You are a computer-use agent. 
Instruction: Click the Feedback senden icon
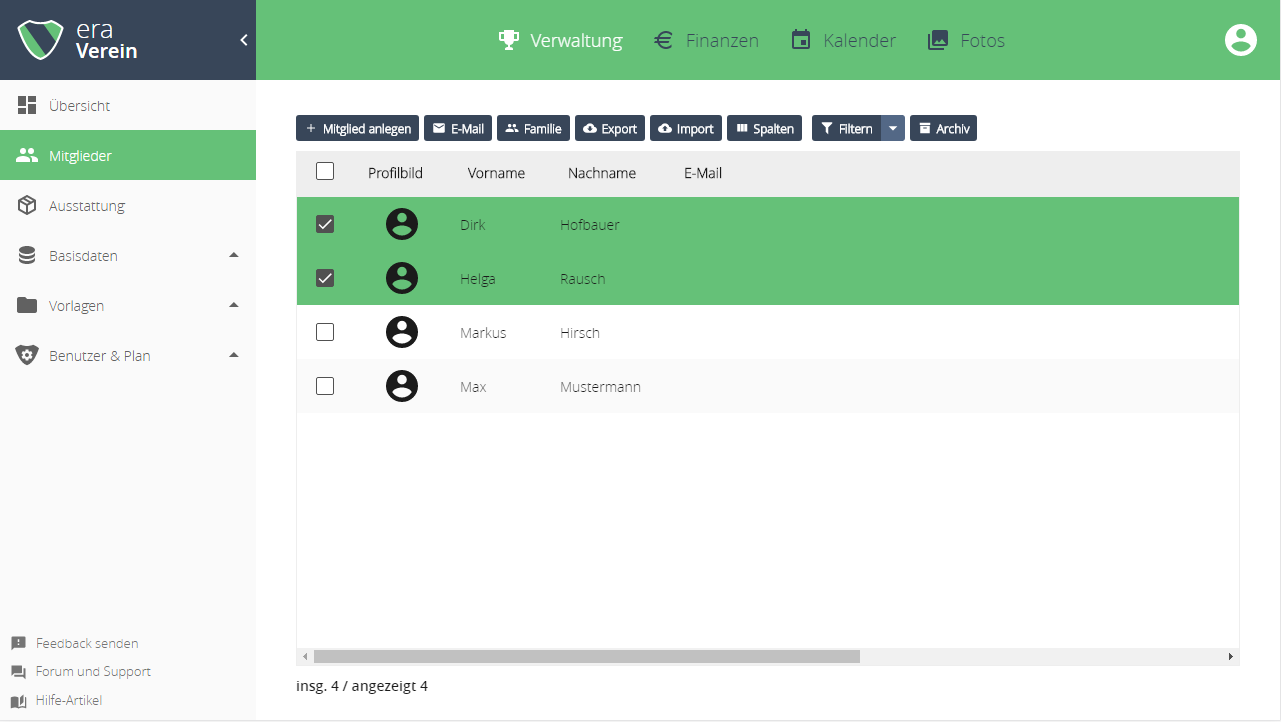[x=18, y=643]
